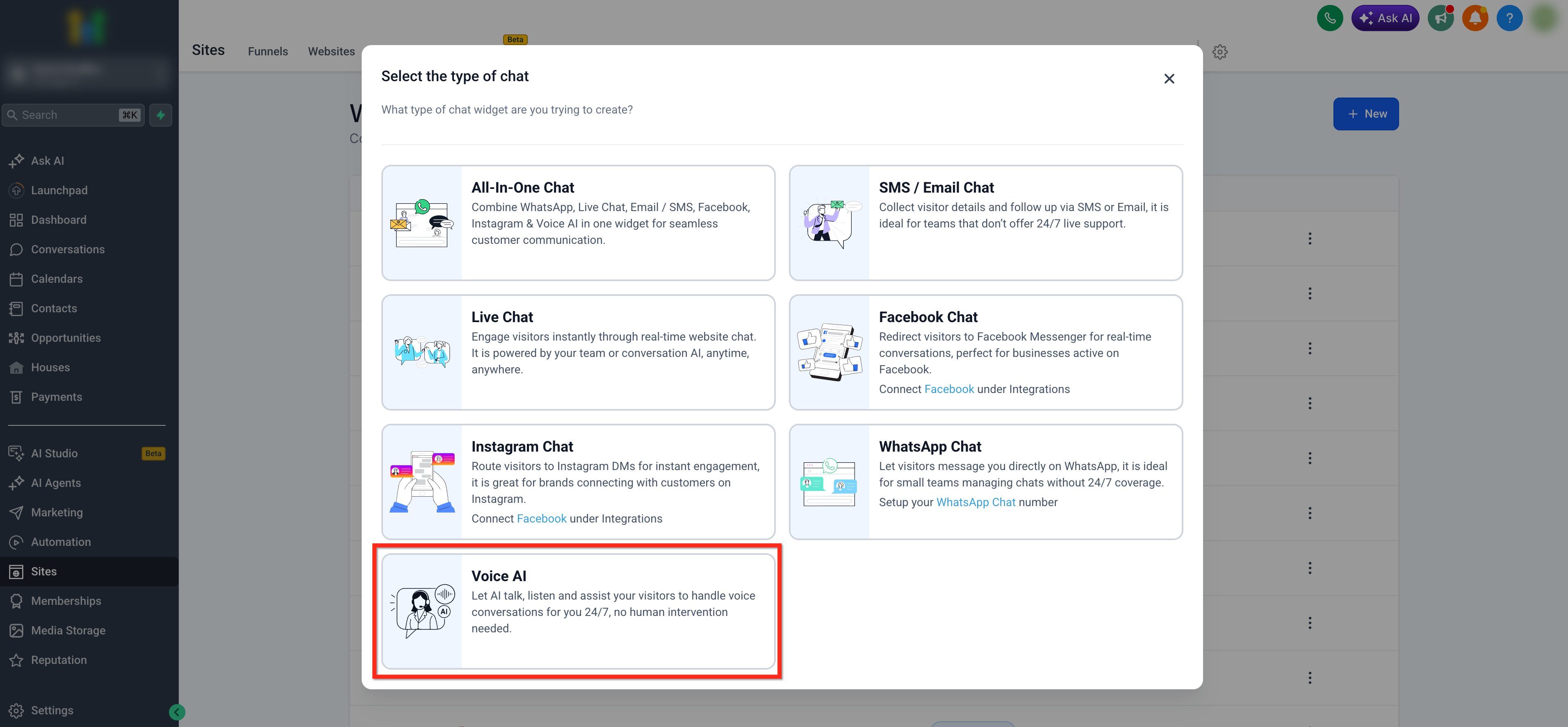
Task: Collapse the sidebar with green arrow
Action: (x=176, y=712)
